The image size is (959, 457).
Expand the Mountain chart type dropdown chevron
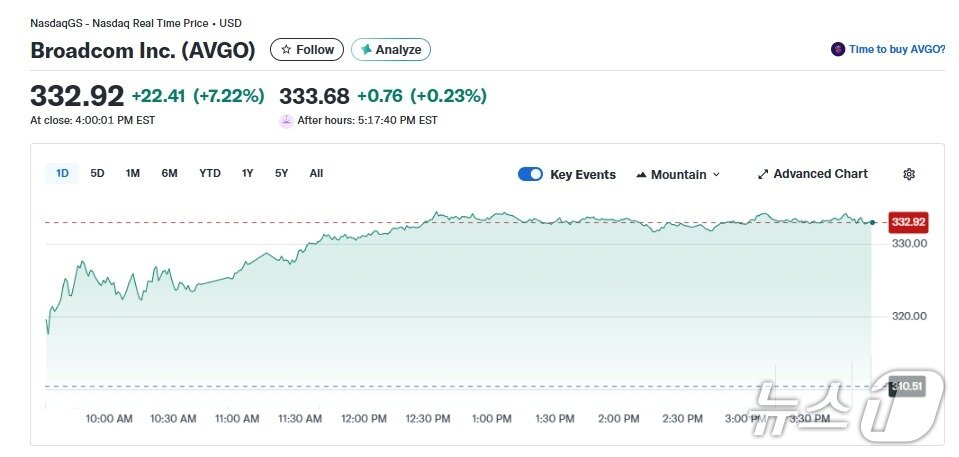pos(716,175)
